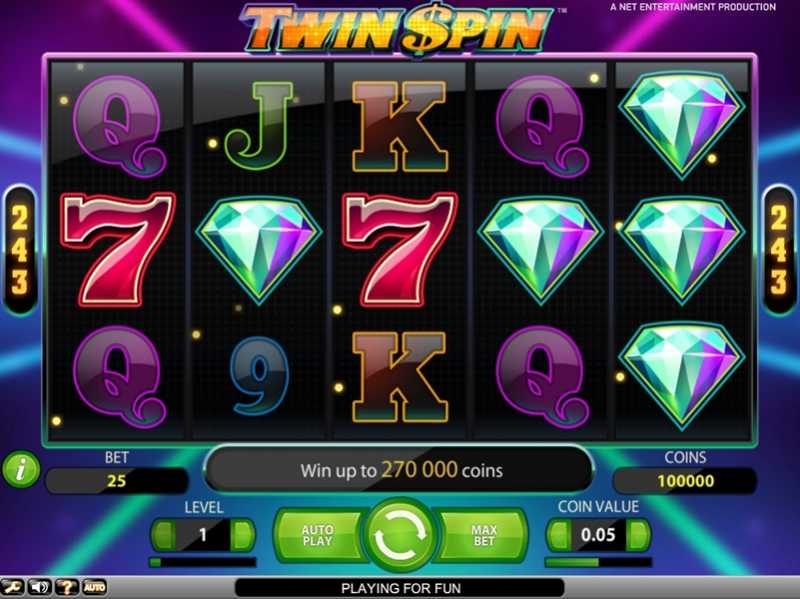
Task: Click the wrench settings icon
Action: click(12, 587)
